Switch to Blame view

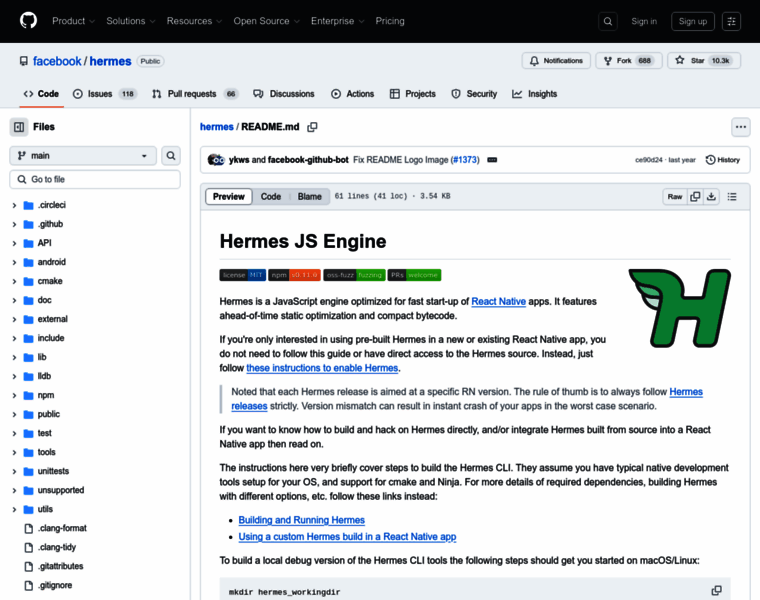309,196
